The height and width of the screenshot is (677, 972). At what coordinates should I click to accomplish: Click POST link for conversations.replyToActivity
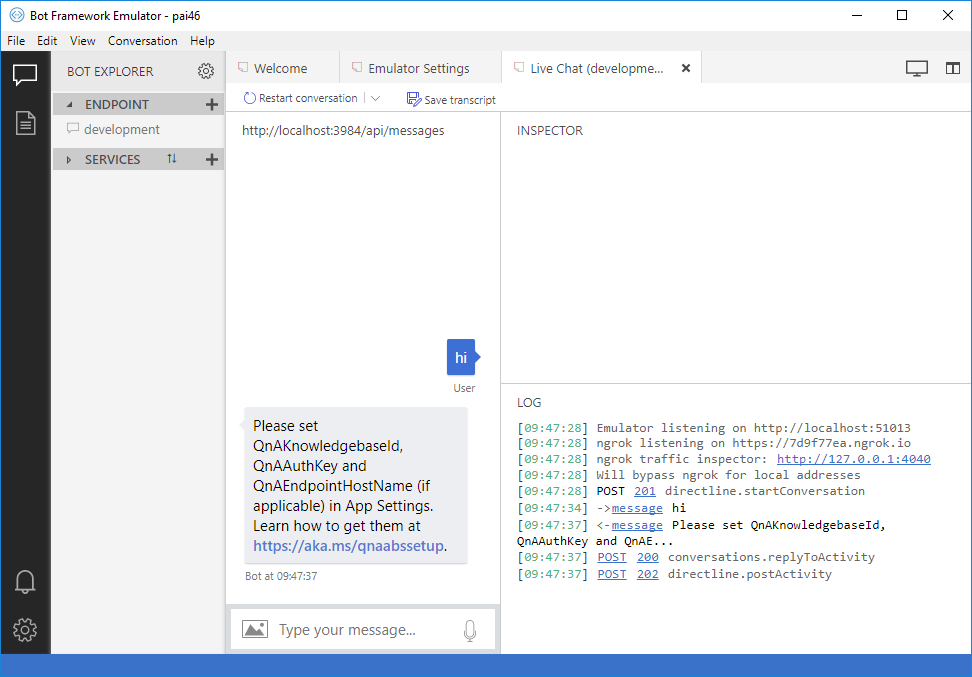(612, 557)
